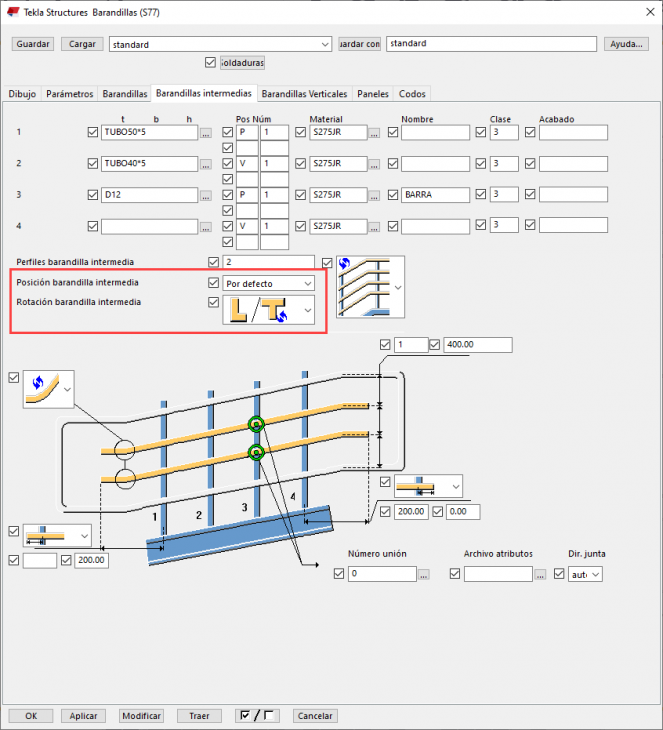
Task: Expand the curved rail end dropdown arrow
Action: (68, 390)
